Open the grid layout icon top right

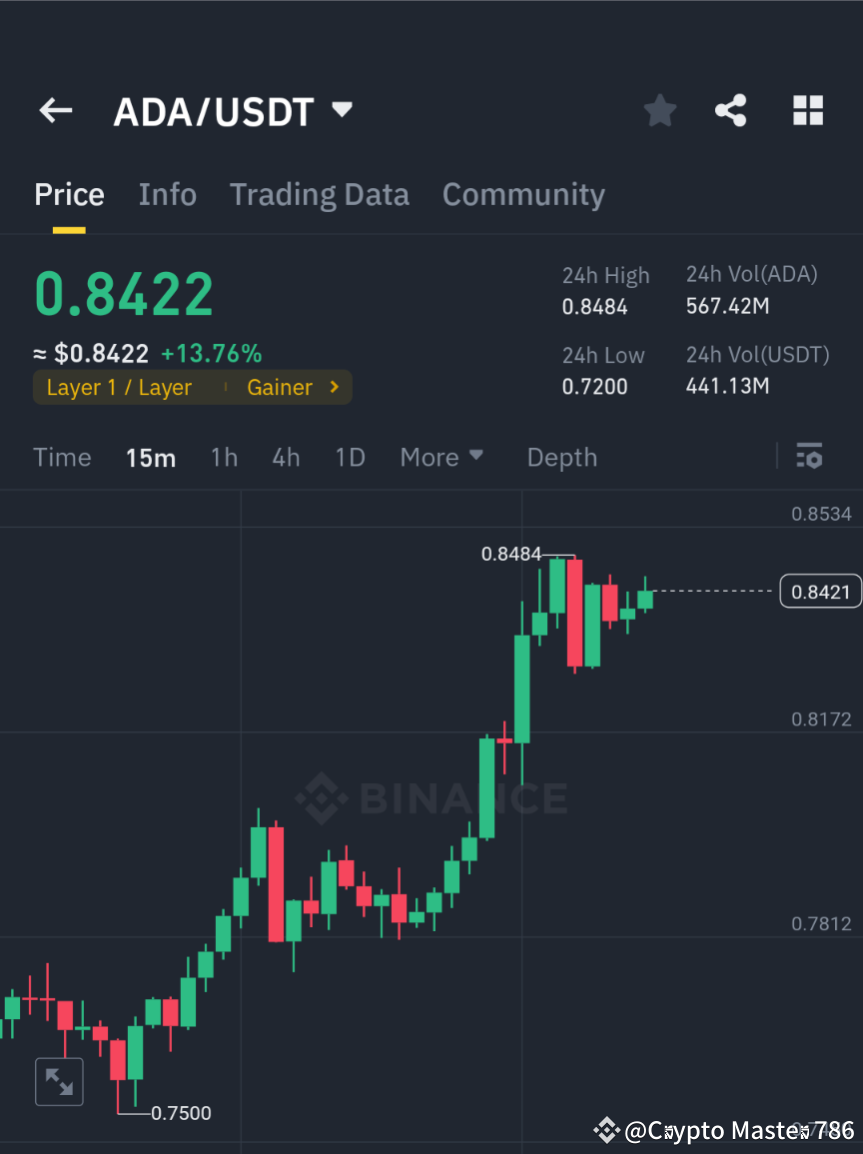(808, 110)
